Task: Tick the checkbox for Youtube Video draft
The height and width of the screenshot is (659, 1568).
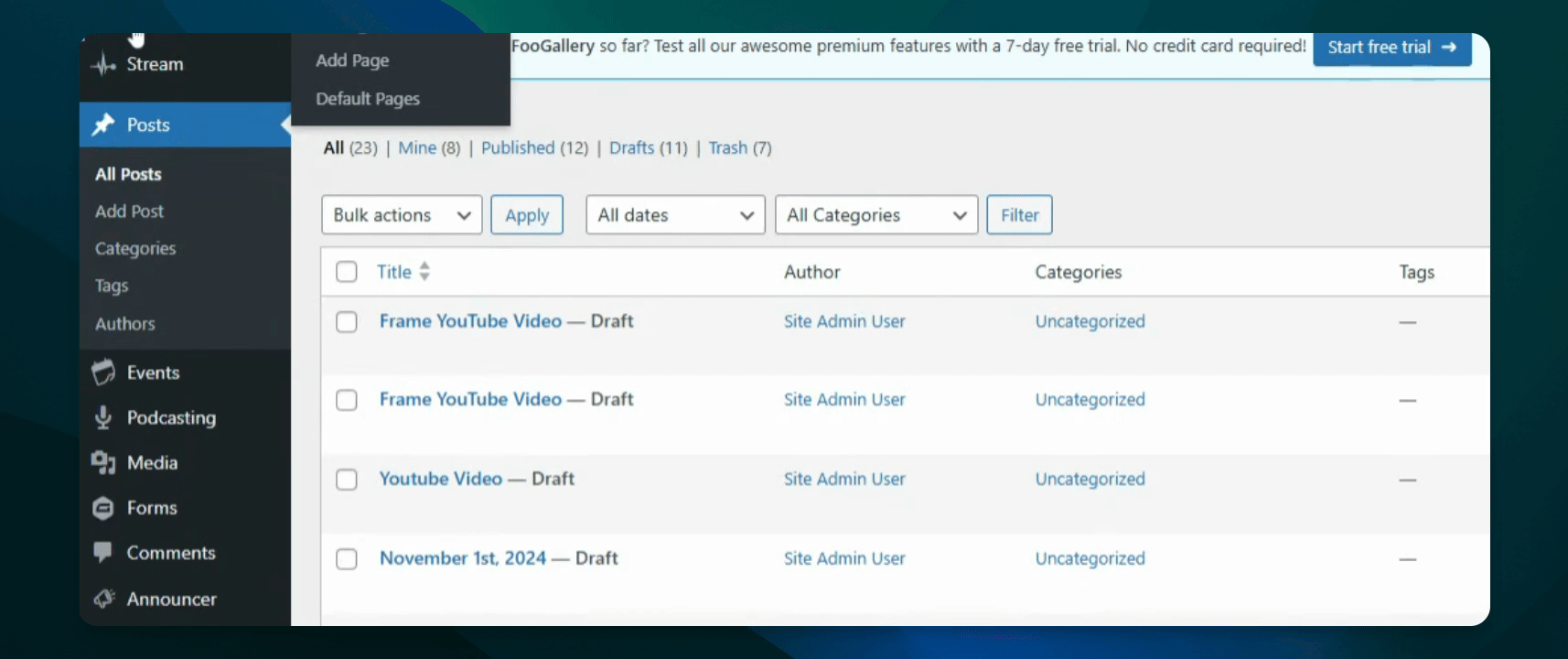Action: tap(347, 480)
